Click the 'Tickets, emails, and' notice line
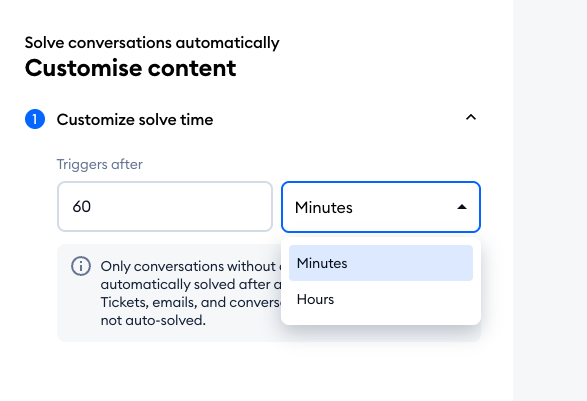 [191, 302]
